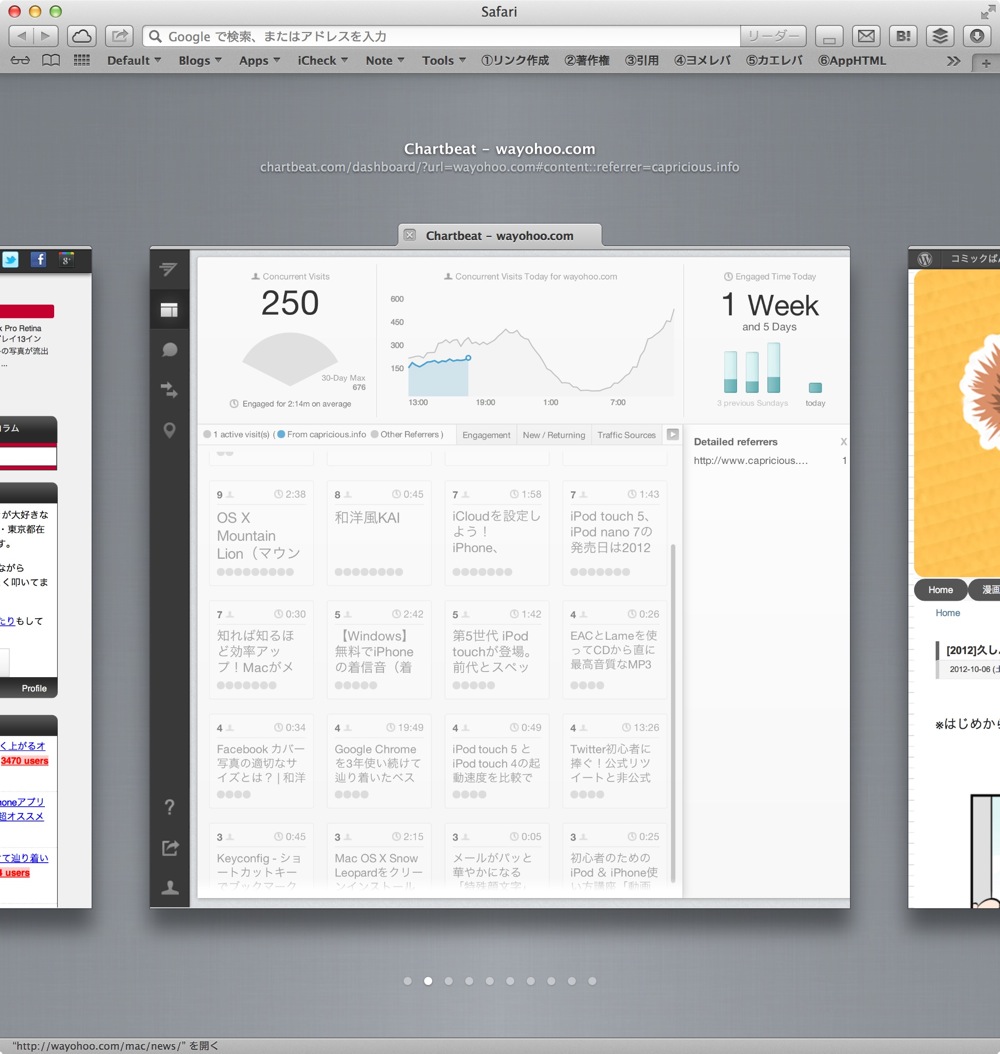Viewport: 1000px width, 1054px height.
Task: Click the play arrow next to Traffic Sources
Action: [673, 434]
